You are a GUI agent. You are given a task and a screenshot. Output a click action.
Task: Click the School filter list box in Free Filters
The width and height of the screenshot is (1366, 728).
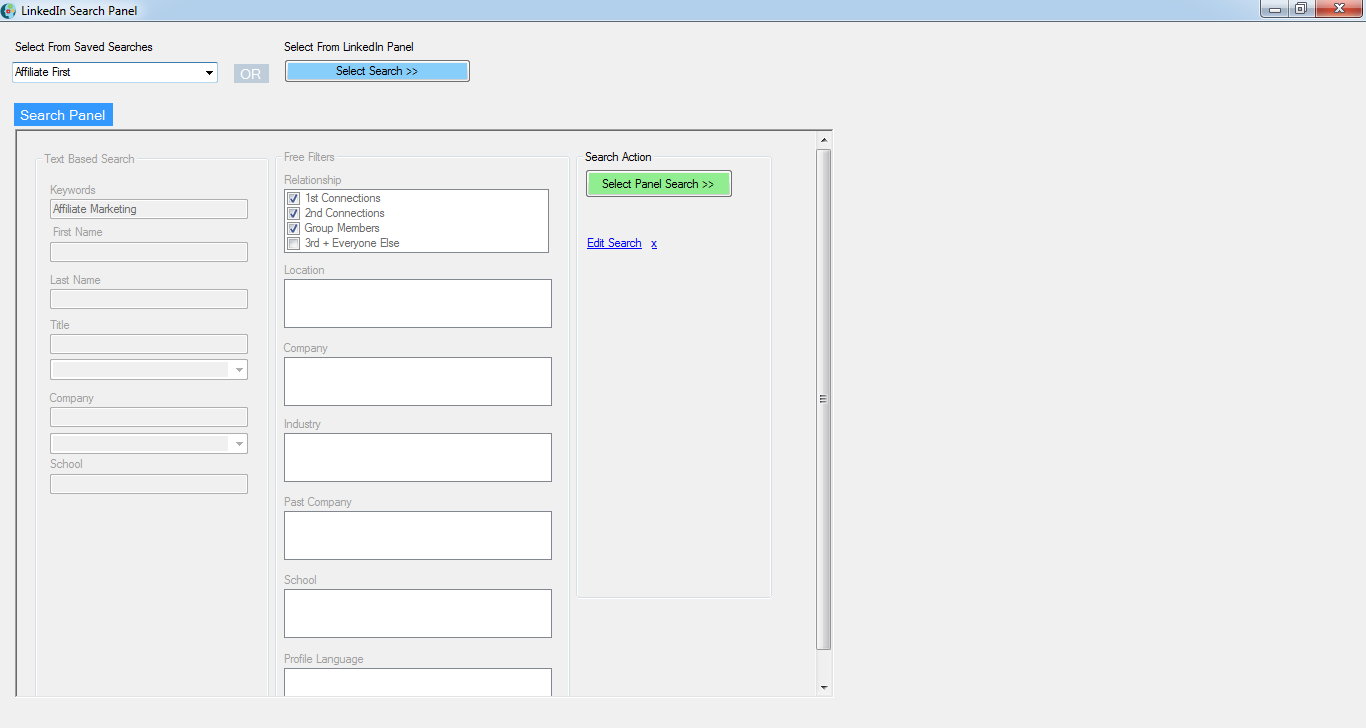418,613
